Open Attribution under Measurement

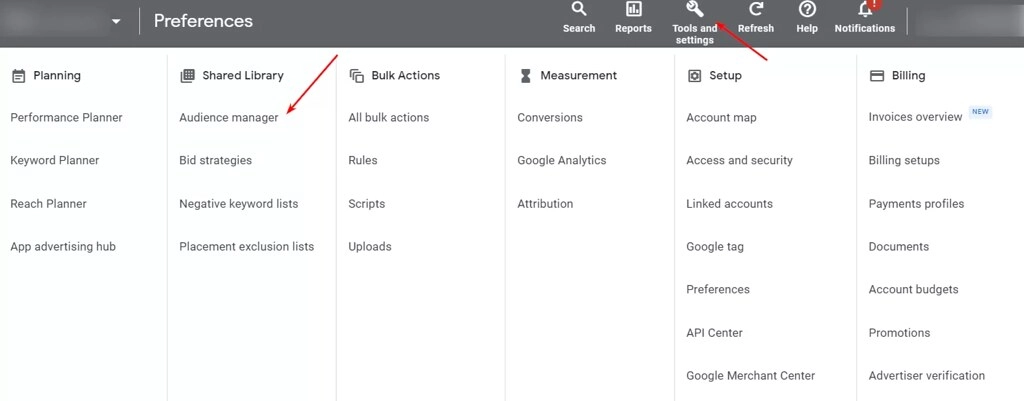(x=545, y=204)
